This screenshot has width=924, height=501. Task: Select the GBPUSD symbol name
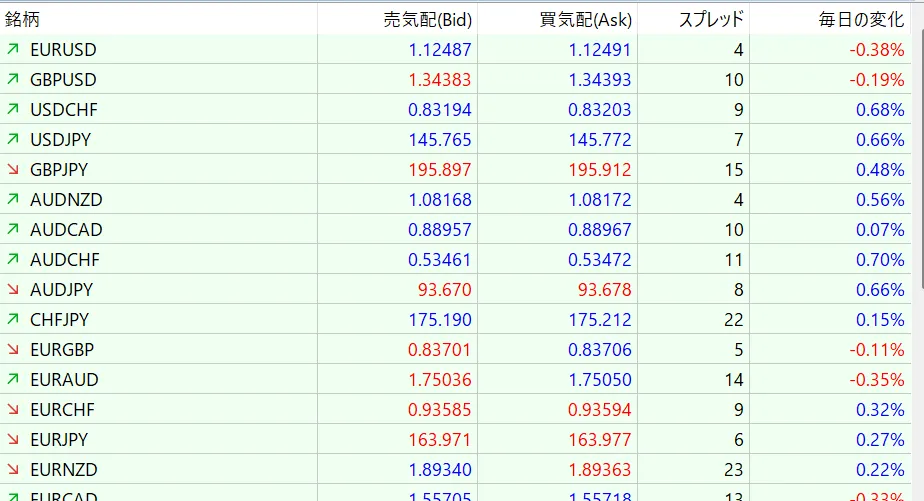coord(63,80)
